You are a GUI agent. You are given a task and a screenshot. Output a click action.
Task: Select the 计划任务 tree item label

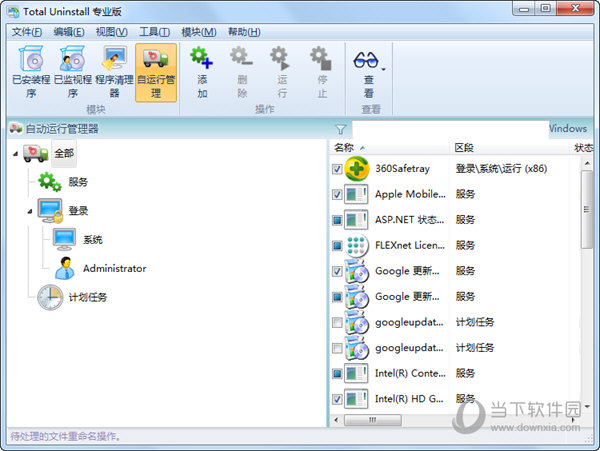pos(88,297)
